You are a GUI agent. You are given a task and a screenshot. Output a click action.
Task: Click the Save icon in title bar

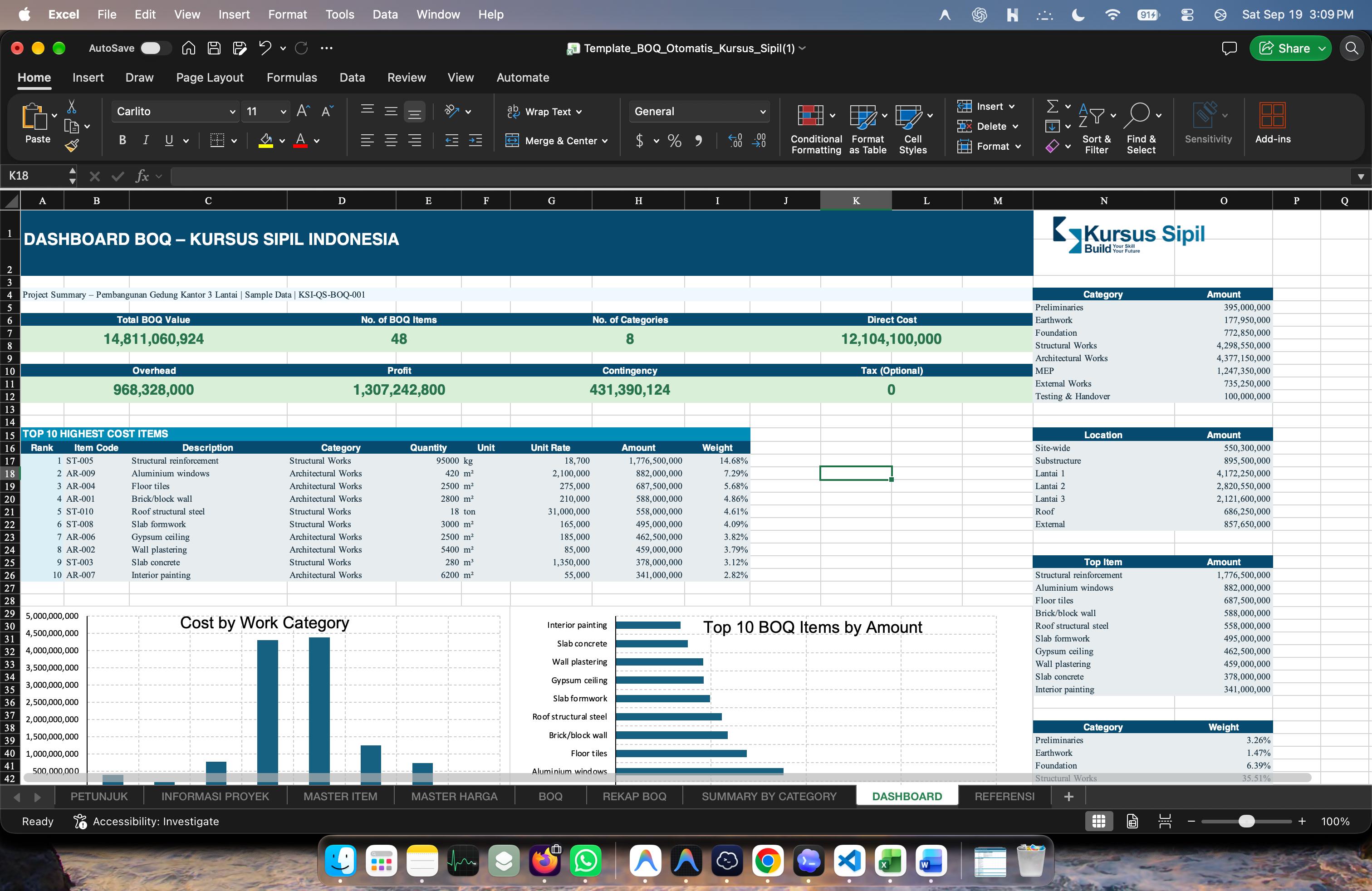(214, 49)
